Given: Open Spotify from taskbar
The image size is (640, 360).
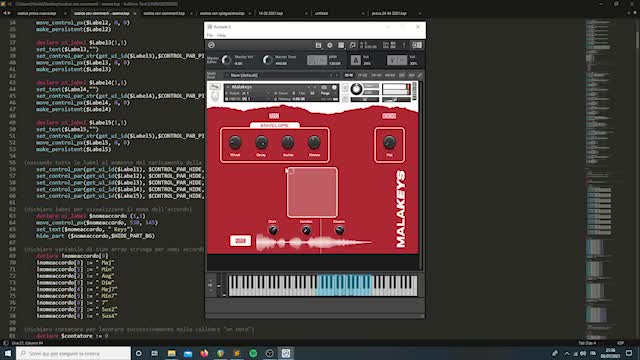Looking at the screenshot, I should point(253,353).
